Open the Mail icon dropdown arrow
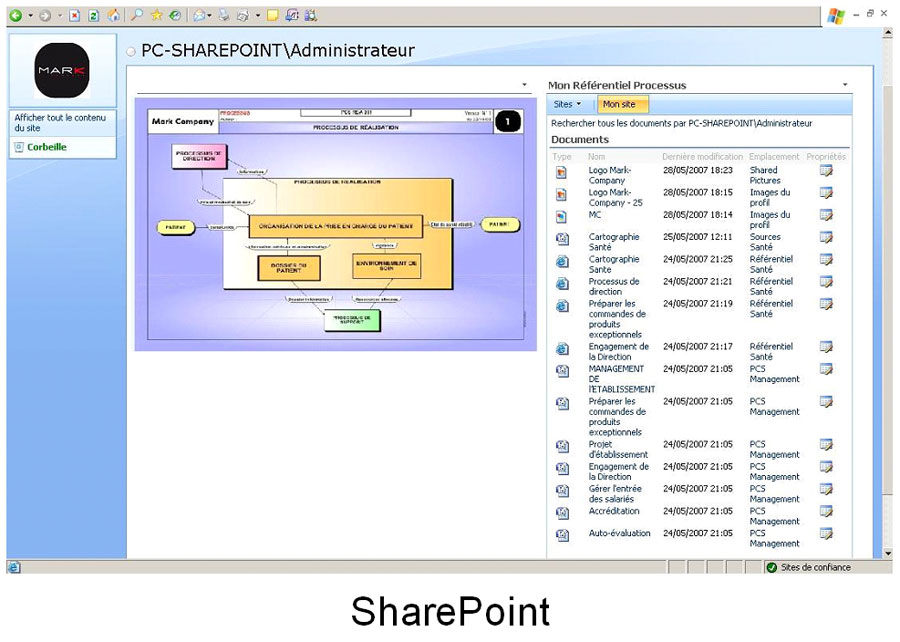 tap(210, 15)
